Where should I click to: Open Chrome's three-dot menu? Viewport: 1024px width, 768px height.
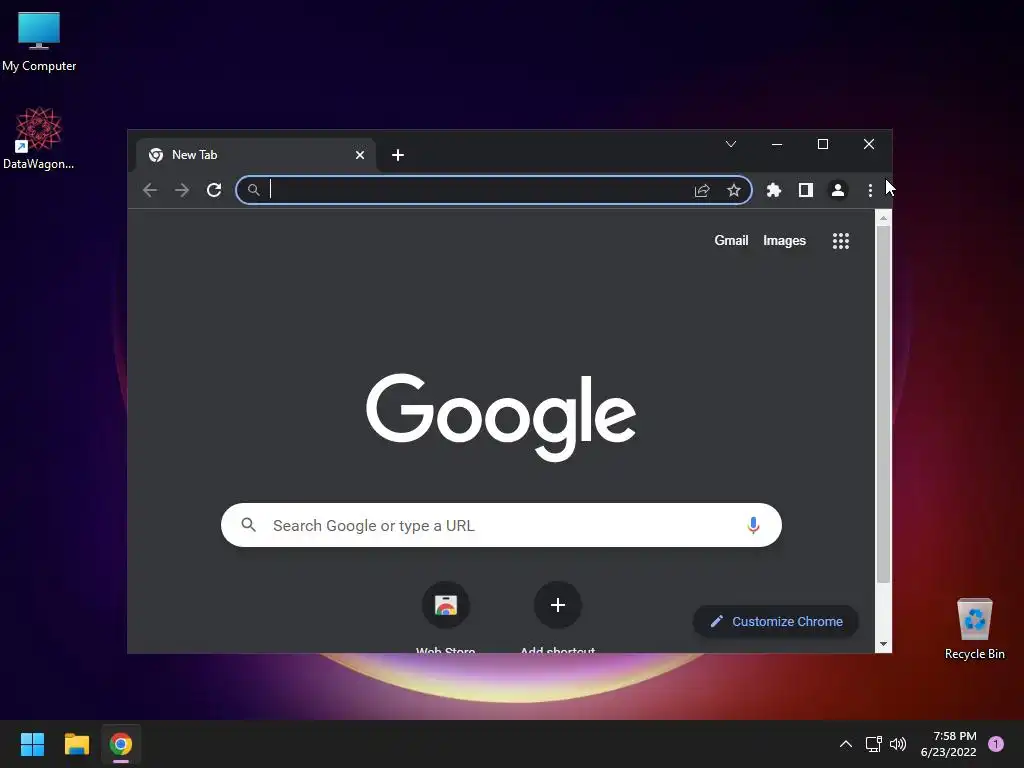click(870, 190)
